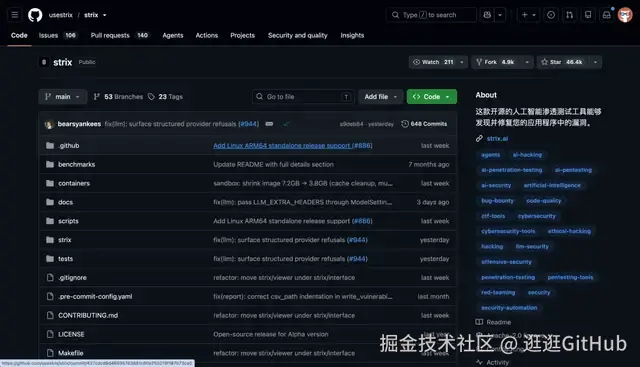Click the search bar in header
The image size is (640, 367).
coord(431,15)
